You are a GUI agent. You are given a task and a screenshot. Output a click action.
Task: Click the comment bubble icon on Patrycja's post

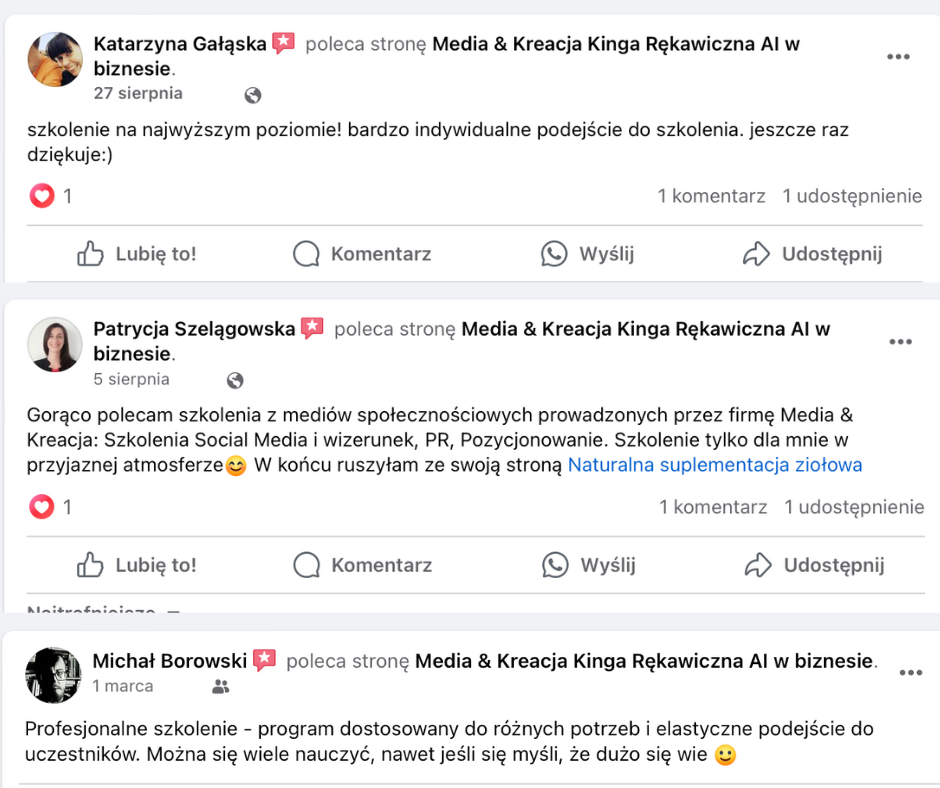tap(306, 565)
